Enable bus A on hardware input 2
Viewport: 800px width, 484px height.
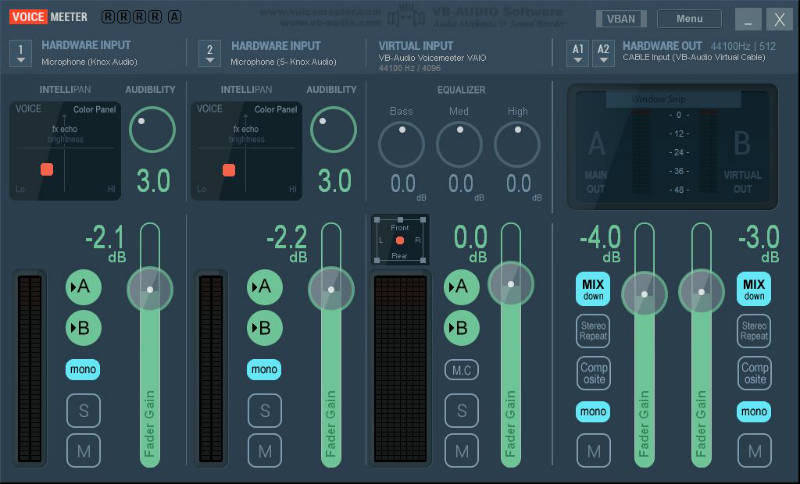coord(265,287)
